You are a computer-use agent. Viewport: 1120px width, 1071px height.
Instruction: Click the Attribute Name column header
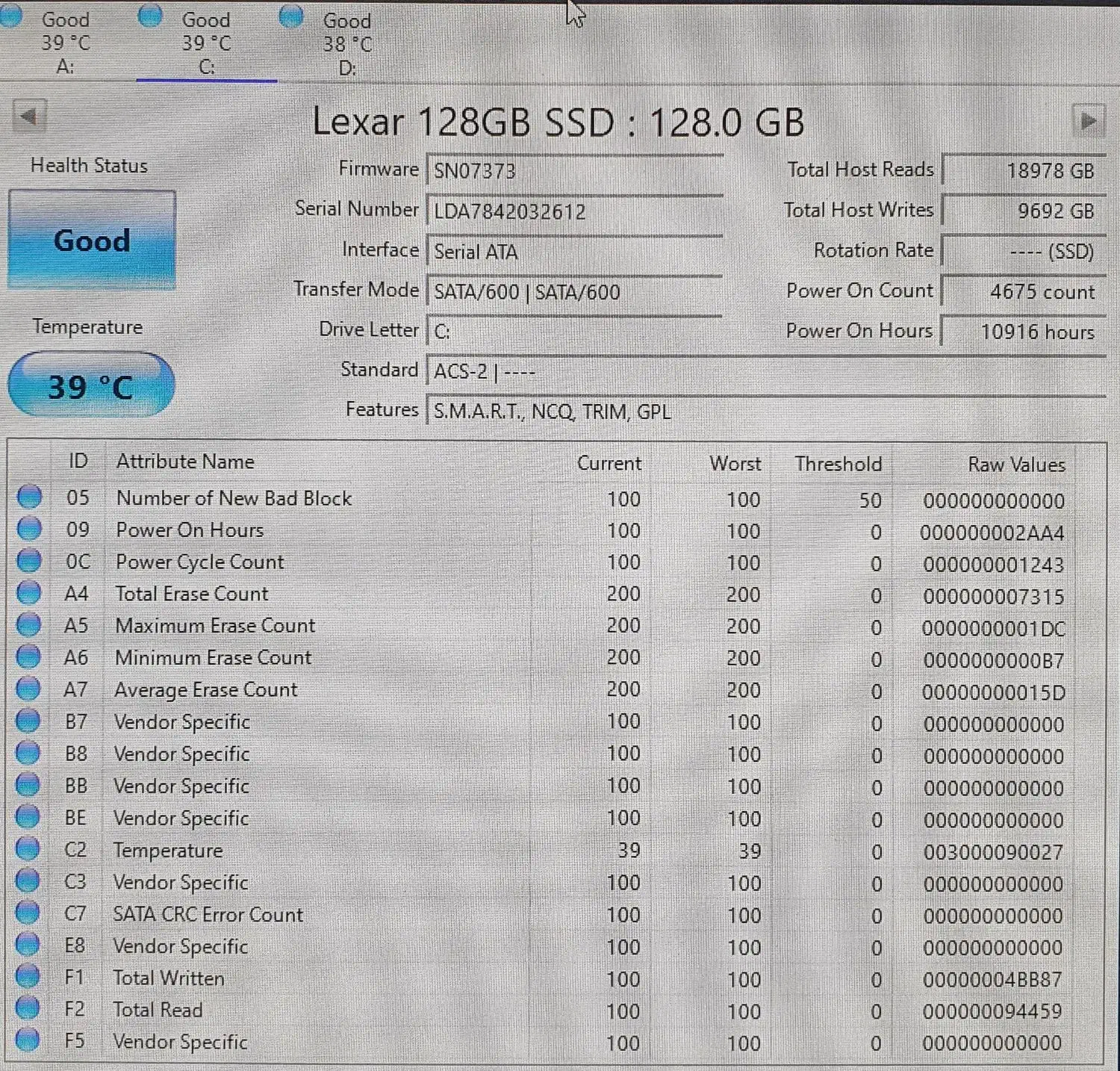tap(185, 462)
